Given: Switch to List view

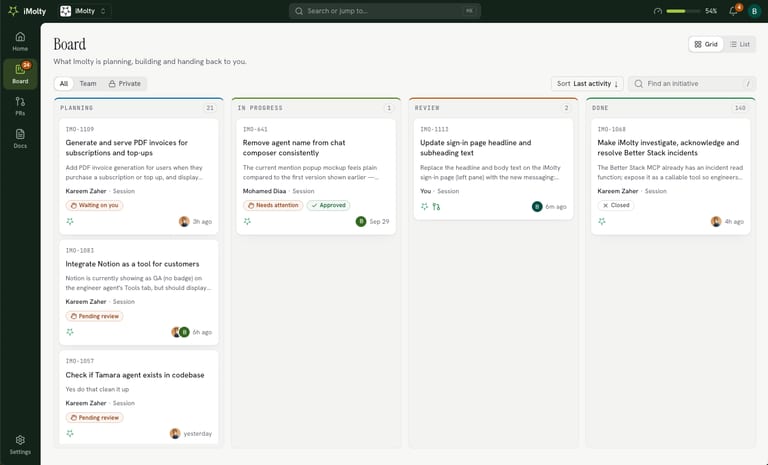Looking at the screenshot, I should pyautogui.click(x=740, y=44).
